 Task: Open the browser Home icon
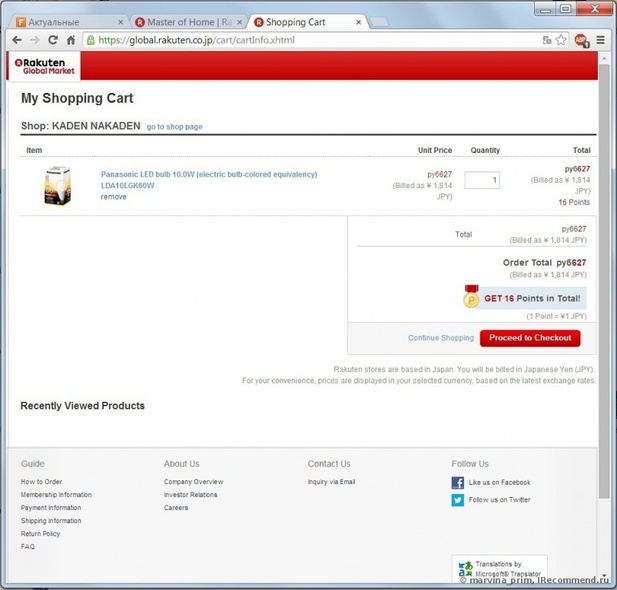[71, 40]
